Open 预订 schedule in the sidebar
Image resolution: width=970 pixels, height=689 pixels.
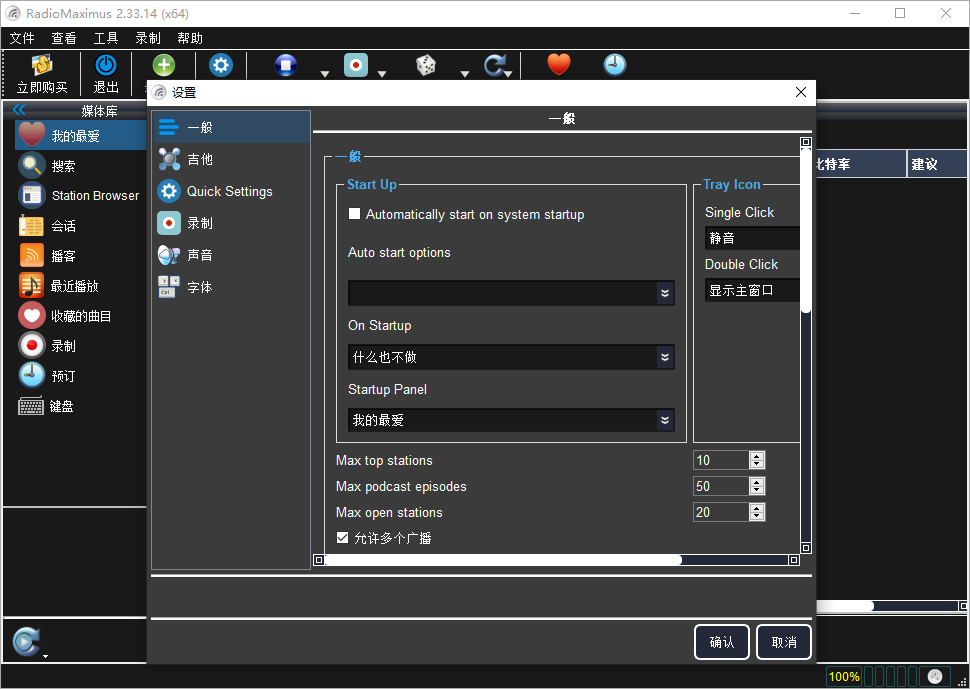coord(81,376)
